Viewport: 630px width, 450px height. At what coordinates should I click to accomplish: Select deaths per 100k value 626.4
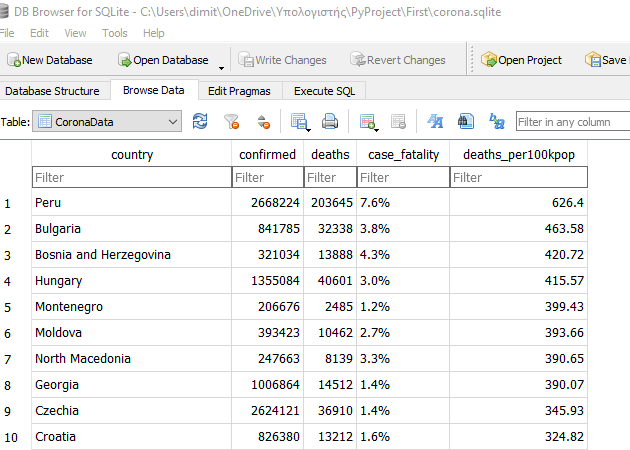click(x=519, y=202)
